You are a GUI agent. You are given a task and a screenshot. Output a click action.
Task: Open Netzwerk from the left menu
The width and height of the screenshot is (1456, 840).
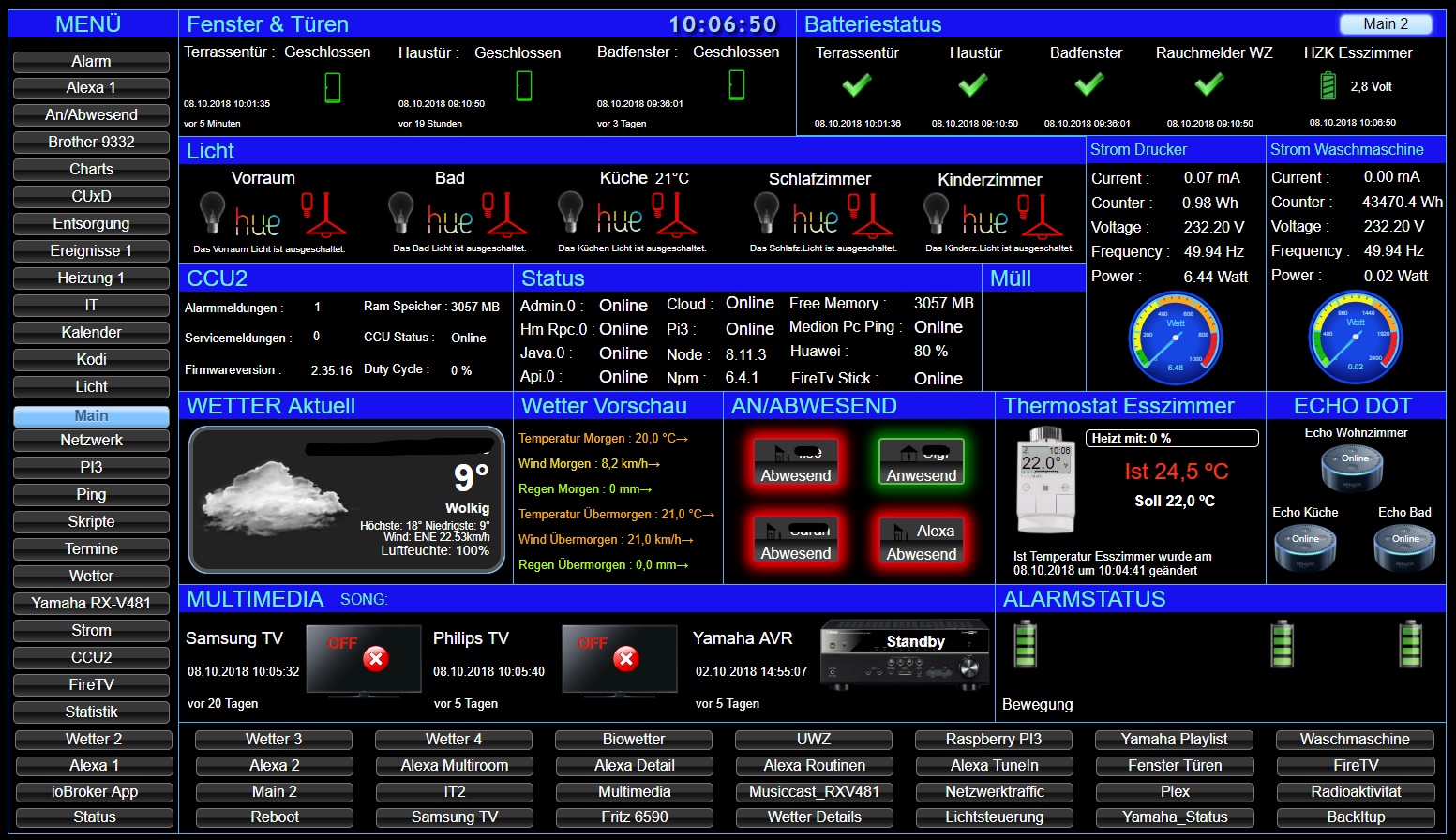(x=91, y=441)
